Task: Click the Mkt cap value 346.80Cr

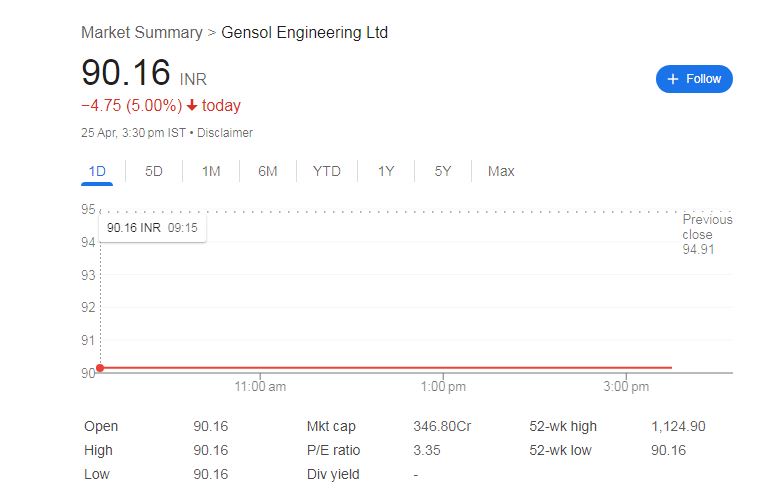Action: (x=442, y=426)
